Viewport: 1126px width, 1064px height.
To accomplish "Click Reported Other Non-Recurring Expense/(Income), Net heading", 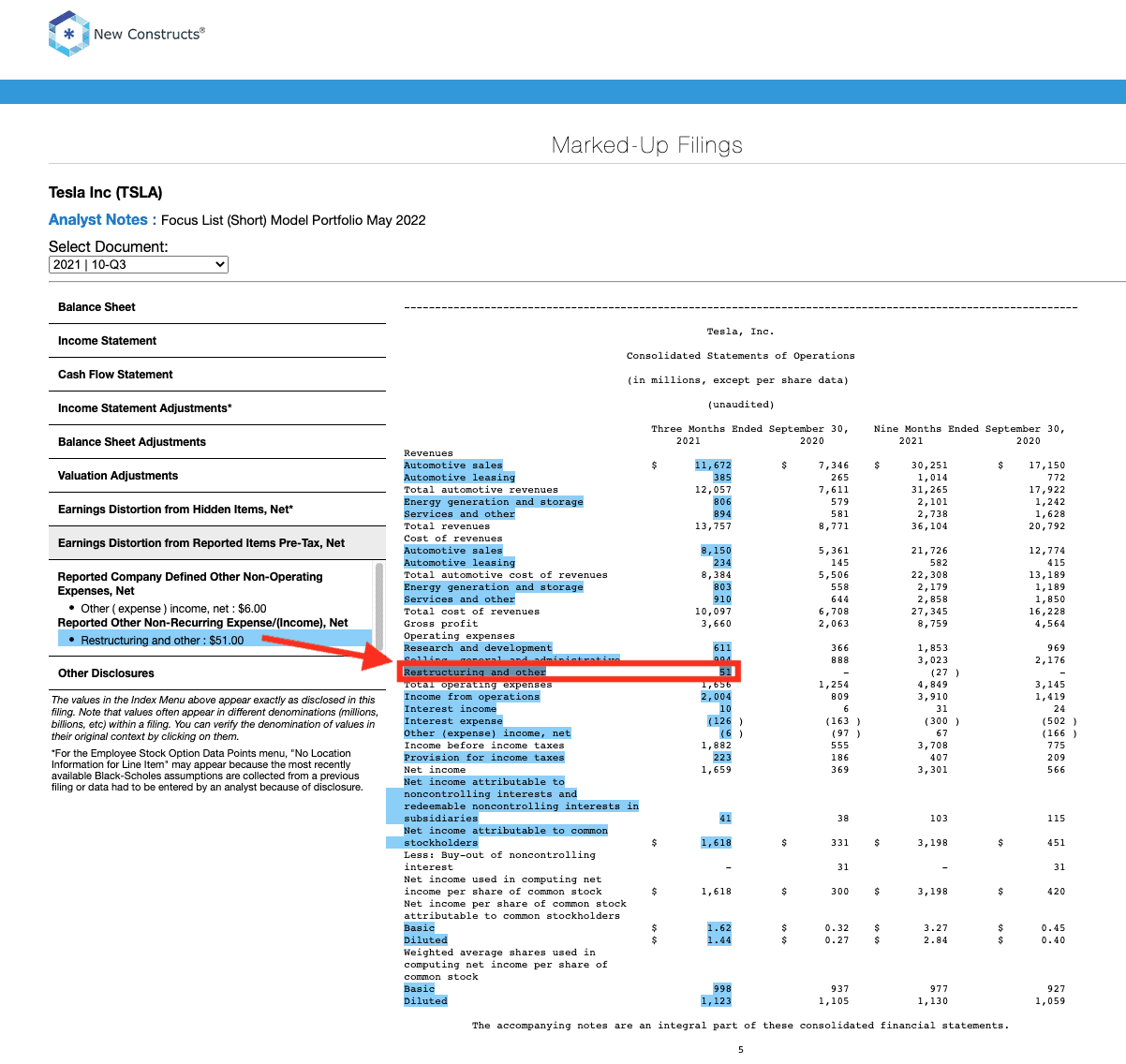I will click(203, 623).
